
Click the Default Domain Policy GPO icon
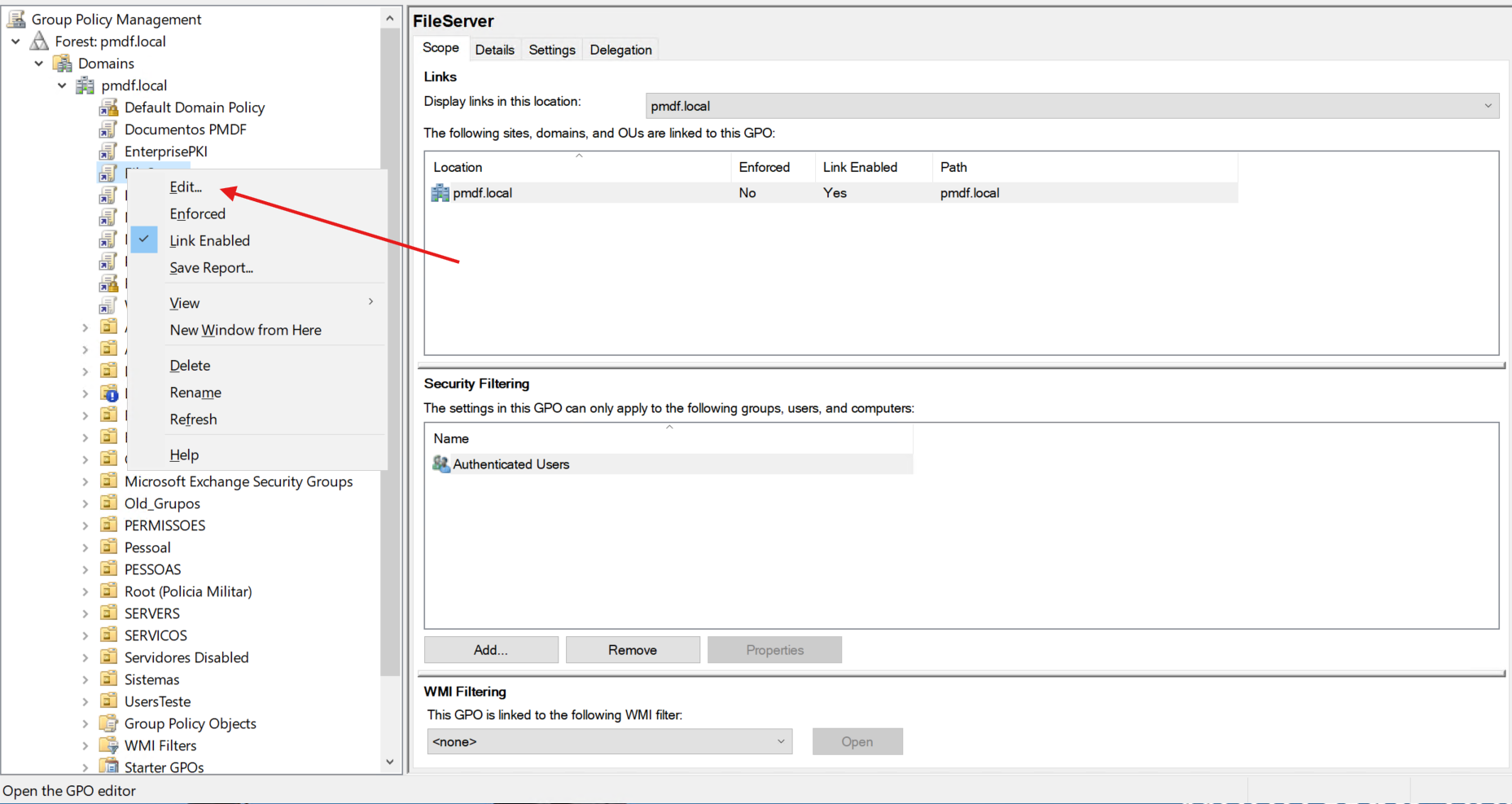pos(108,108)
